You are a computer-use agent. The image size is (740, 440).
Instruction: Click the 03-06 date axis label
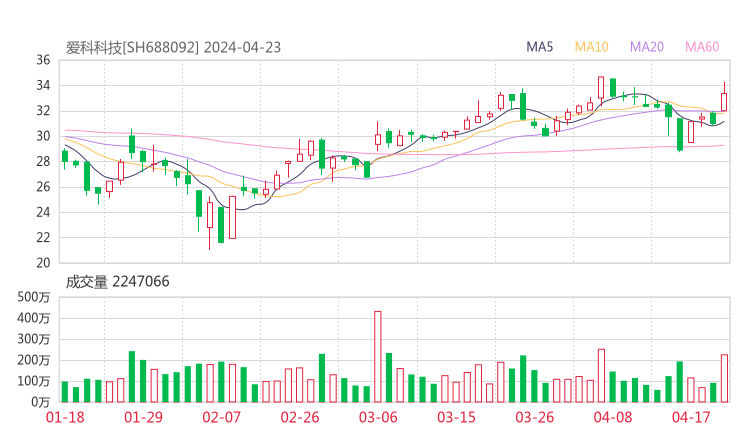(378, 417)
